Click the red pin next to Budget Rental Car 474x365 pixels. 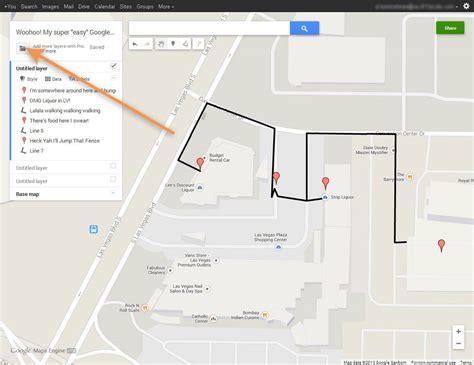click(x=200, y=164)
